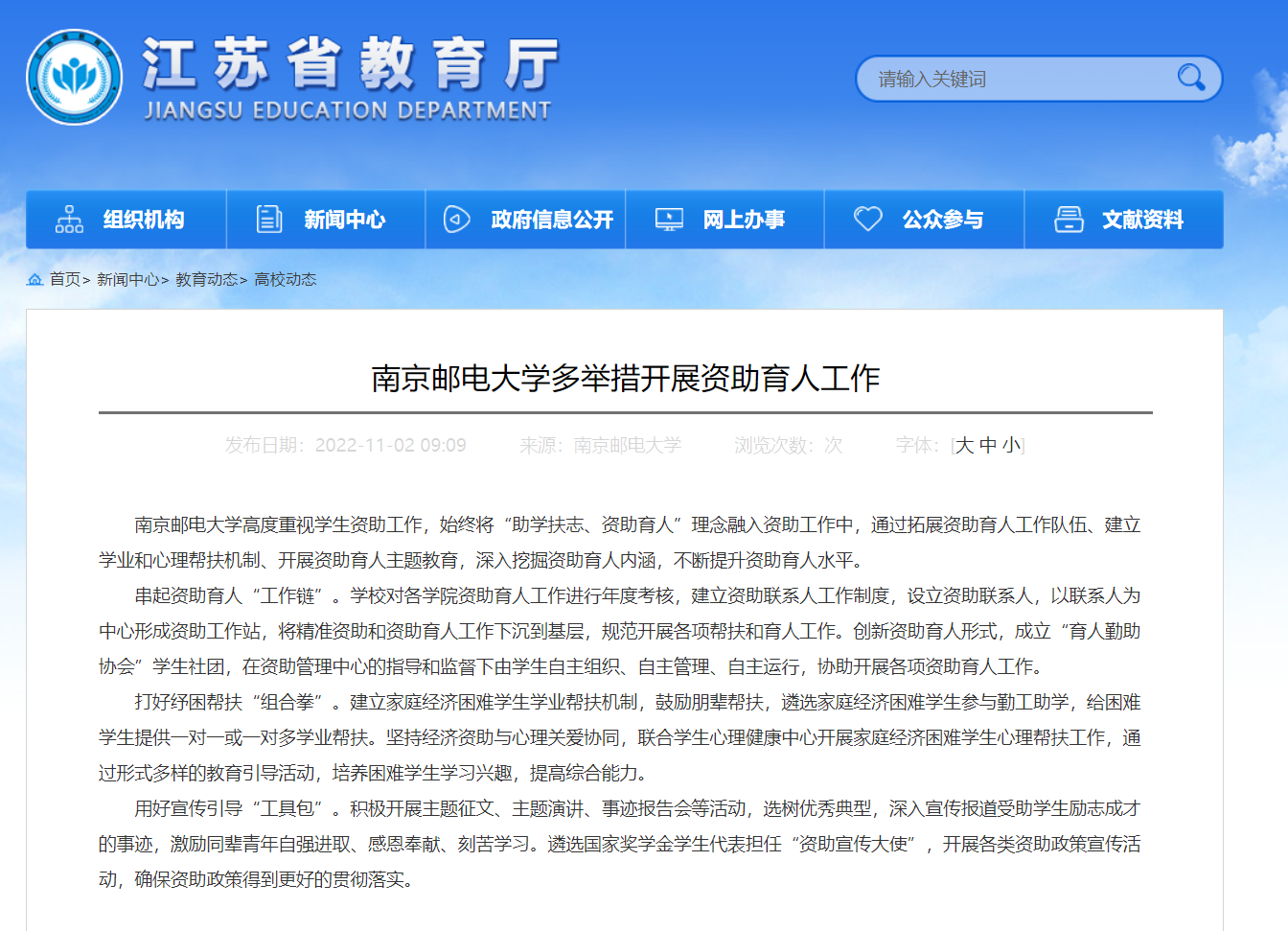
Task: Click the heart icon beside 公众参与
Action: pos(868,220)
